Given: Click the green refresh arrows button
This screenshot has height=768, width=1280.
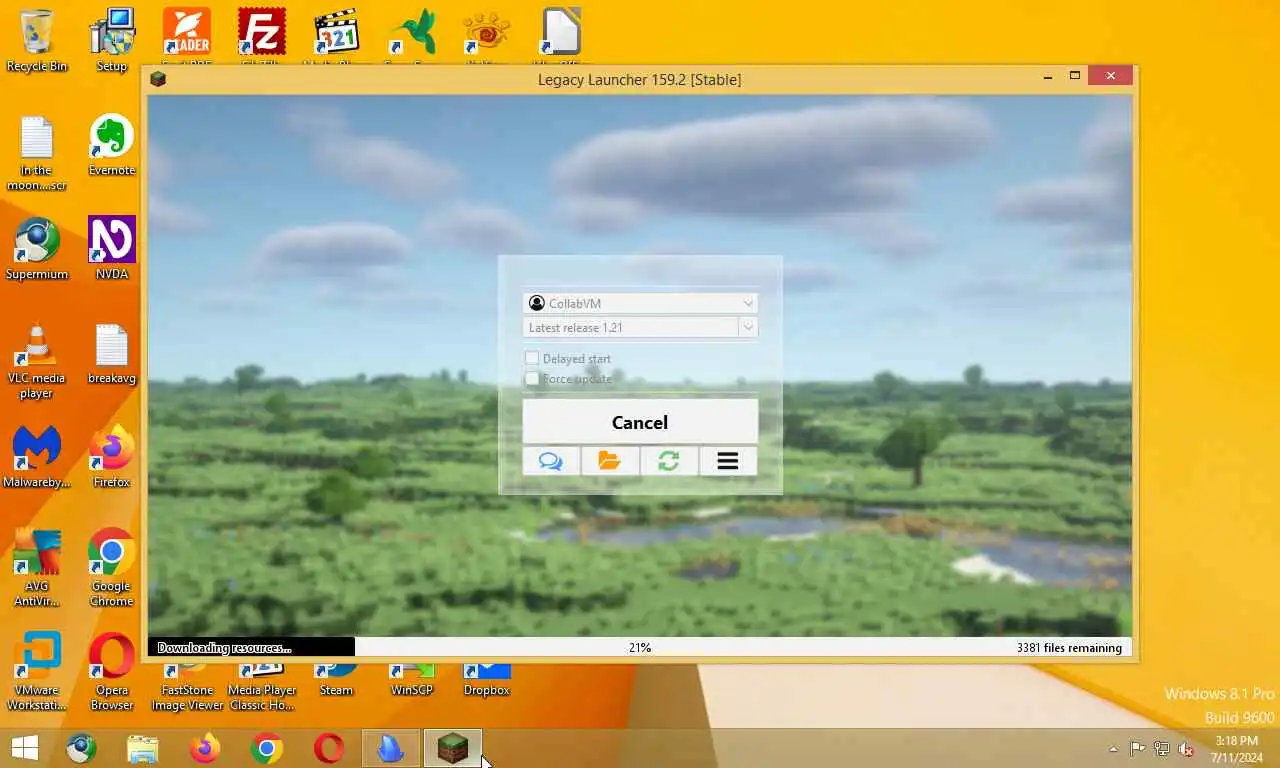Looking at the screenshot, I should pos(669,461).
